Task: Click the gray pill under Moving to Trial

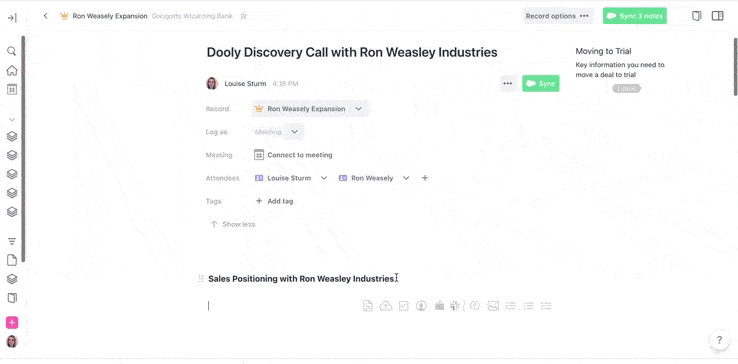Action: tap(626, 88)
